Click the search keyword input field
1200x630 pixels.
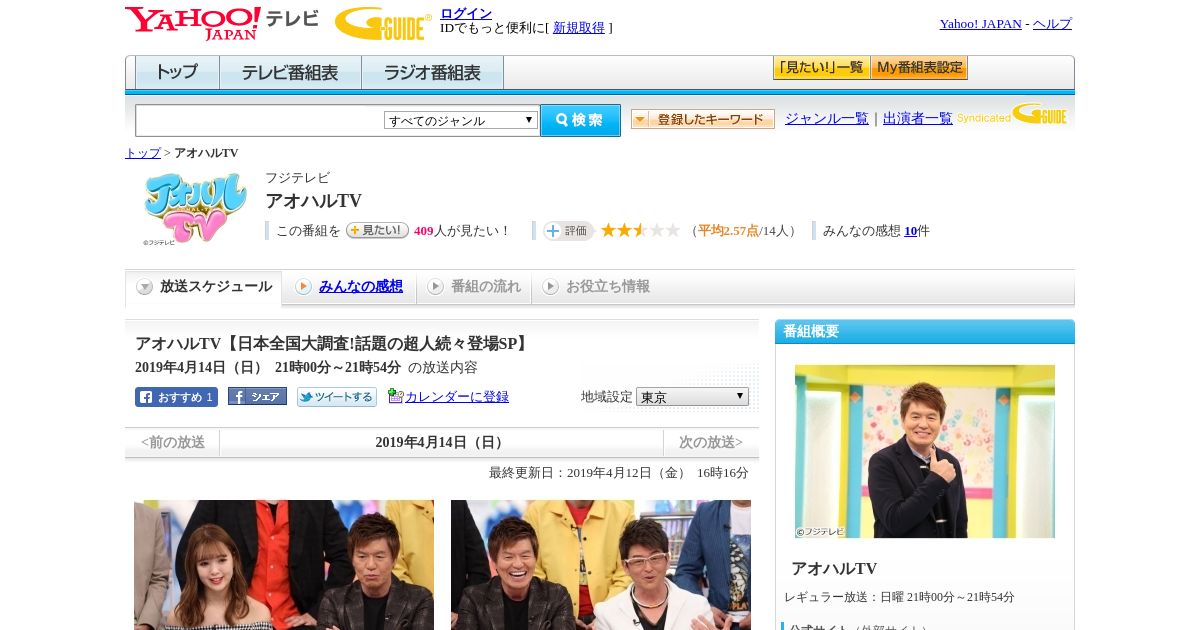[259, 120]
